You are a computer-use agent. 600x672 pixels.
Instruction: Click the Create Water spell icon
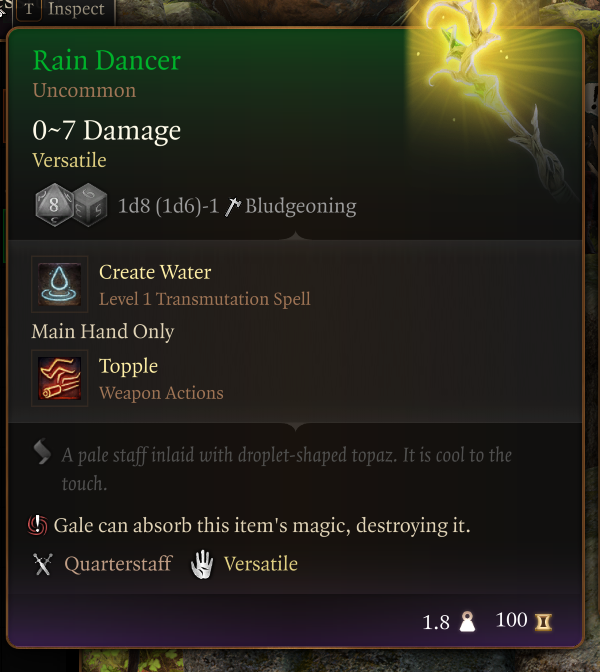(60, 284)
